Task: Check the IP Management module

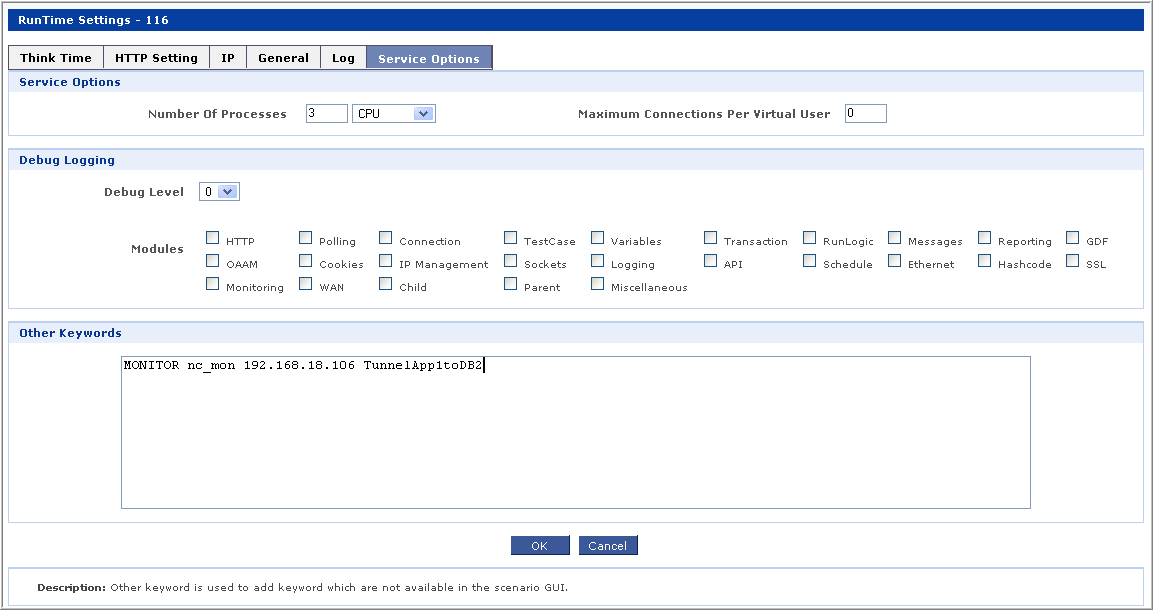Action: (385, 262)
